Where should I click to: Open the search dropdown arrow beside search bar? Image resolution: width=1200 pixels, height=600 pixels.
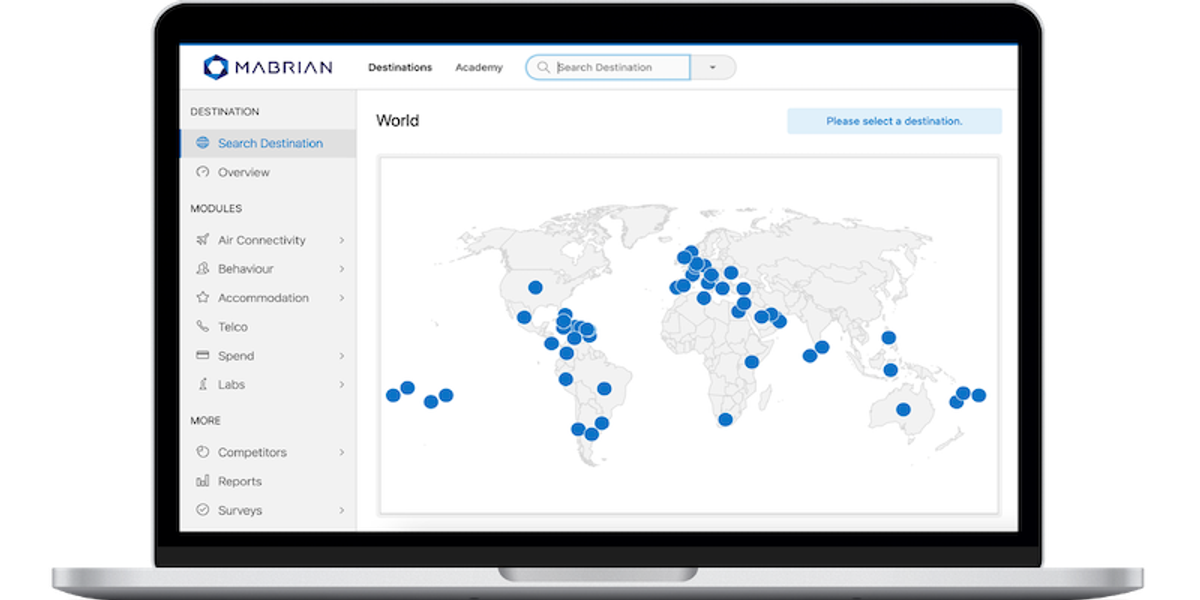pos(712,66)
